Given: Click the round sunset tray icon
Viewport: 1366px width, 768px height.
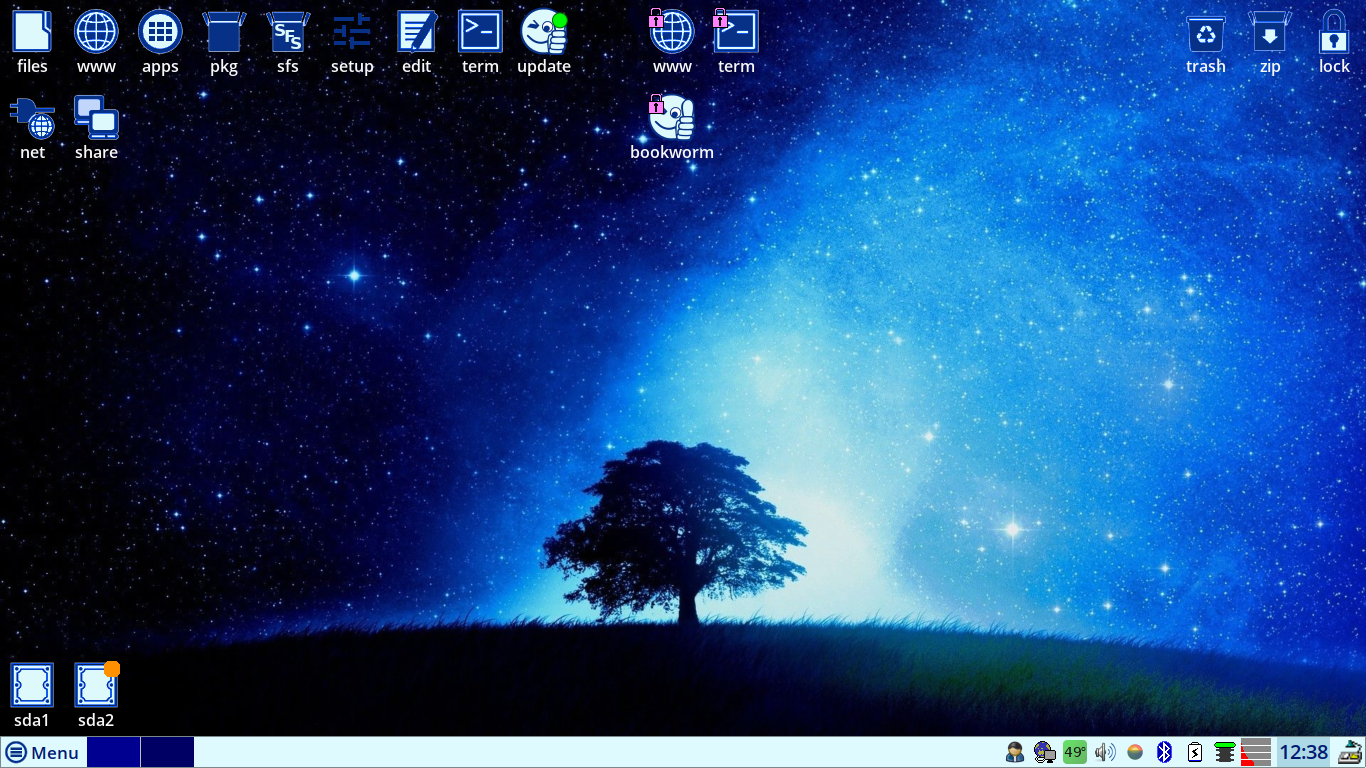Looking at the screenshot, I should coord(1135,752).
